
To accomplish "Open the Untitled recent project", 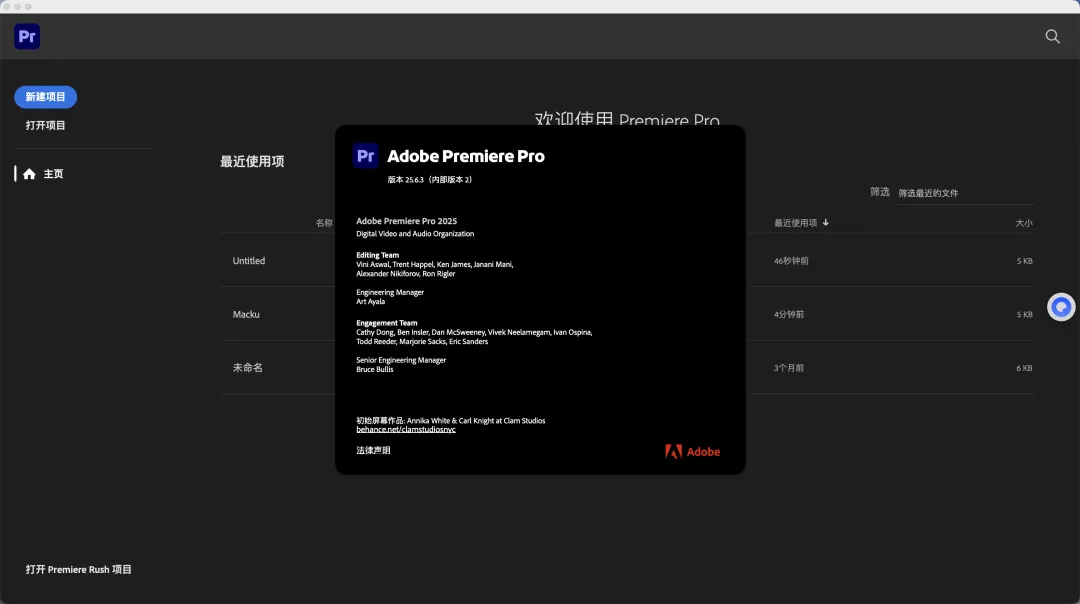I will click(249, 261).
